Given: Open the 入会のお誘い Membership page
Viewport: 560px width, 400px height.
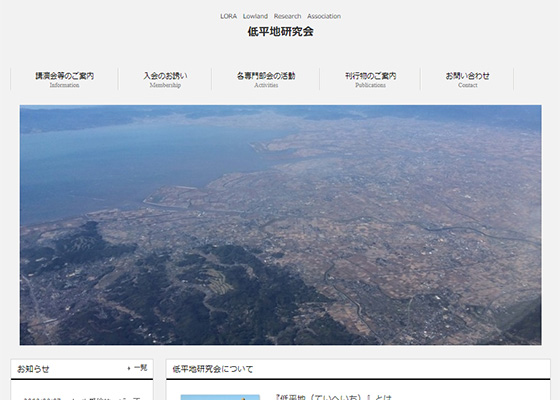Looking at the screenshot, I should [x=165, y=79].
